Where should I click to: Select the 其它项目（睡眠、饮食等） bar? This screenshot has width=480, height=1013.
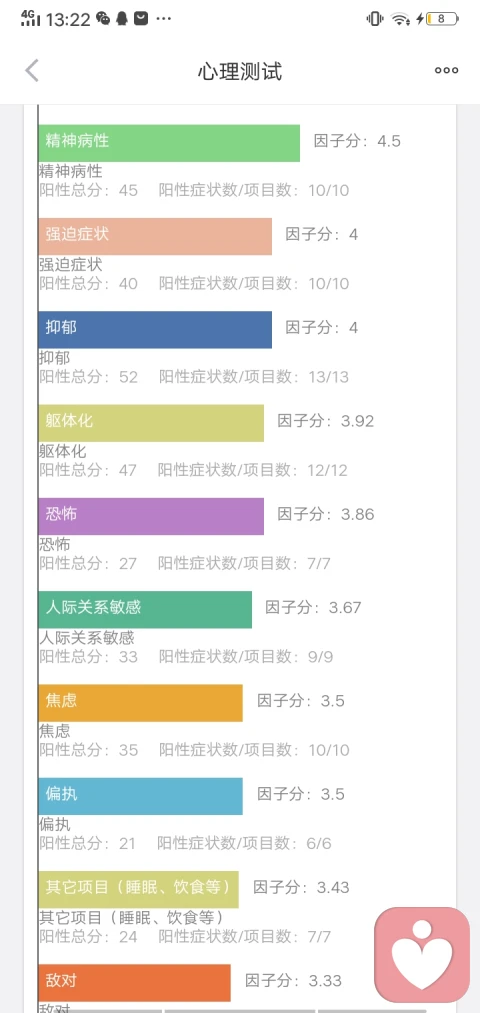pyautogui.click(x=138, y=889)
